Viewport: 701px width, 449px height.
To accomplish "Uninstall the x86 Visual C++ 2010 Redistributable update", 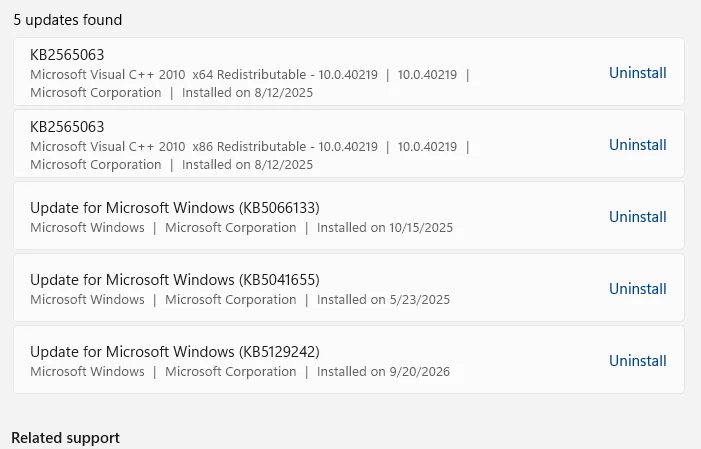I will point(638,144).
